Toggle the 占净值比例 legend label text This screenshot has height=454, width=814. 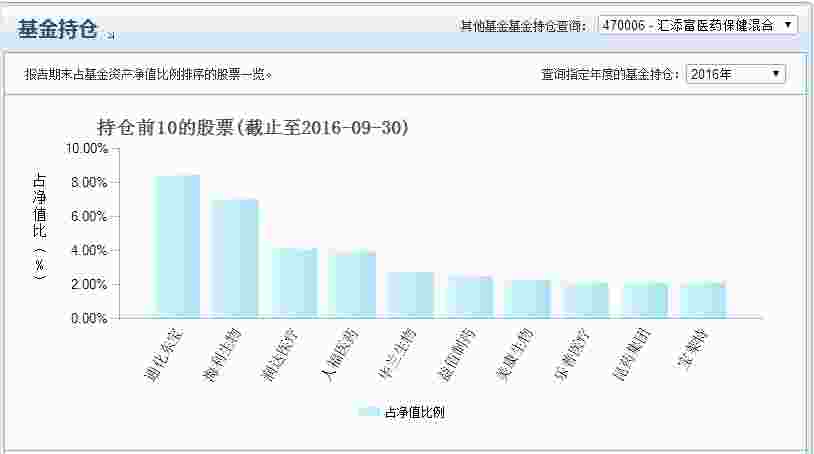[x=414, y=412]
